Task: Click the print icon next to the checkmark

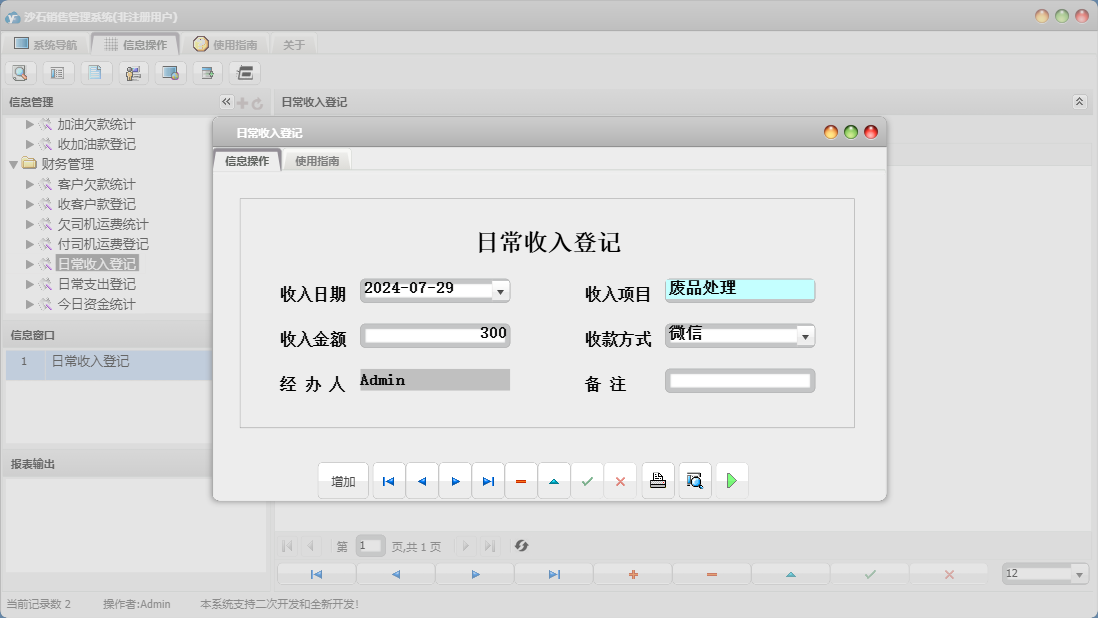Action: (657, 480)
